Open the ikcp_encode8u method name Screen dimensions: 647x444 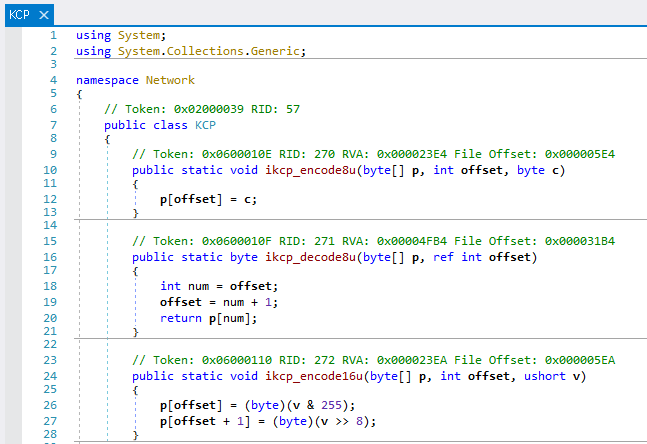[310, 170]
